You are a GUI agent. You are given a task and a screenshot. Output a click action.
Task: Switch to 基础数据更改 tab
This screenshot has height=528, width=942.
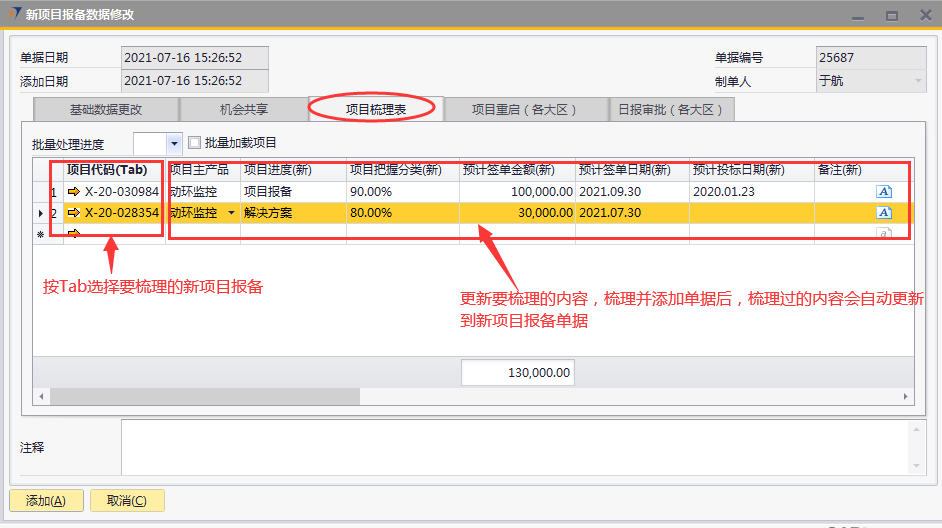[105, 110]
